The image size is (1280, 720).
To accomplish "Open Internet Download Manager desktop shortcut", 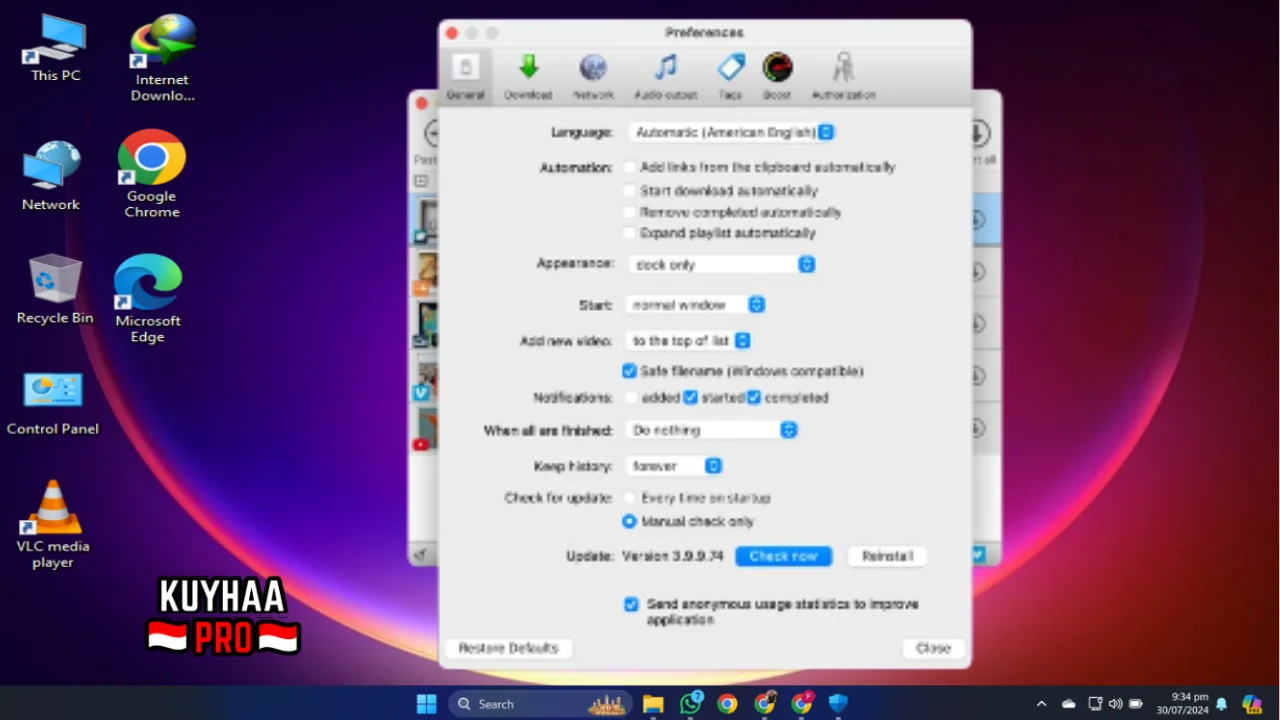I will (162, 58).
